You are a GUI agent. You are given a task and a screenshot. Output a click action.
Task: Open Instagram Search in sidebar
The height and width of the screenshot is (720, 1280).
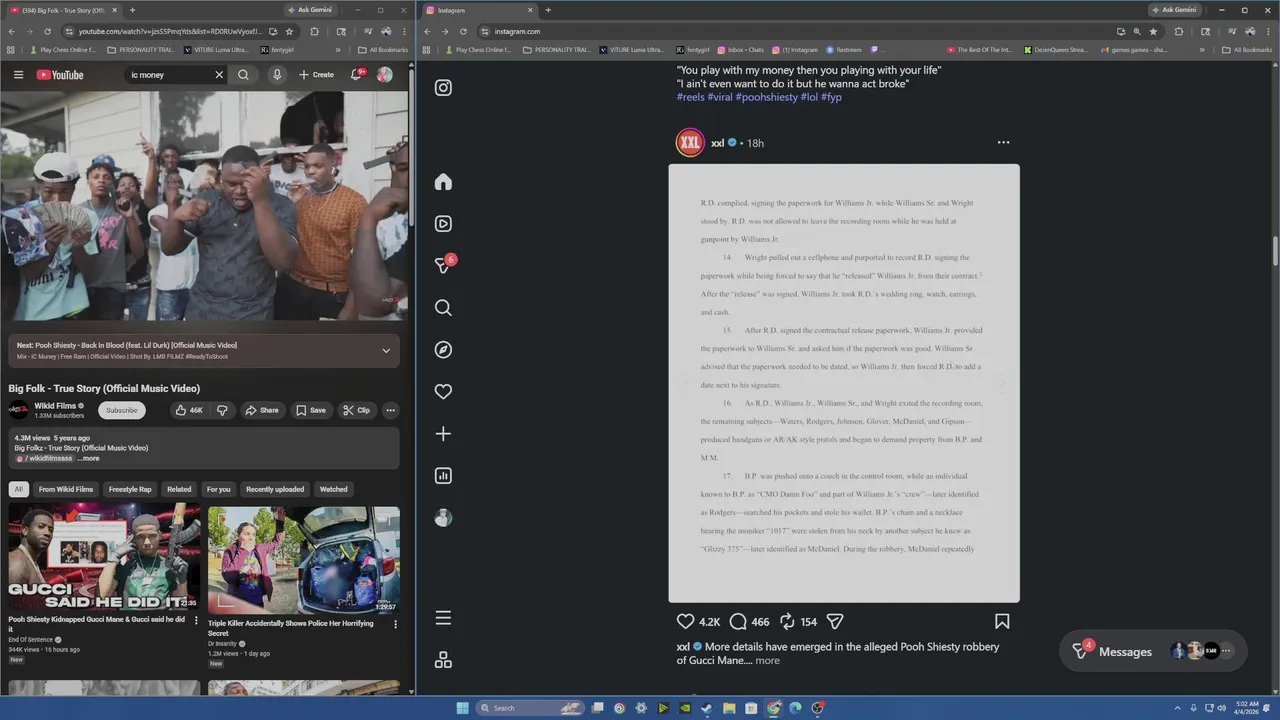pos(443,308)
